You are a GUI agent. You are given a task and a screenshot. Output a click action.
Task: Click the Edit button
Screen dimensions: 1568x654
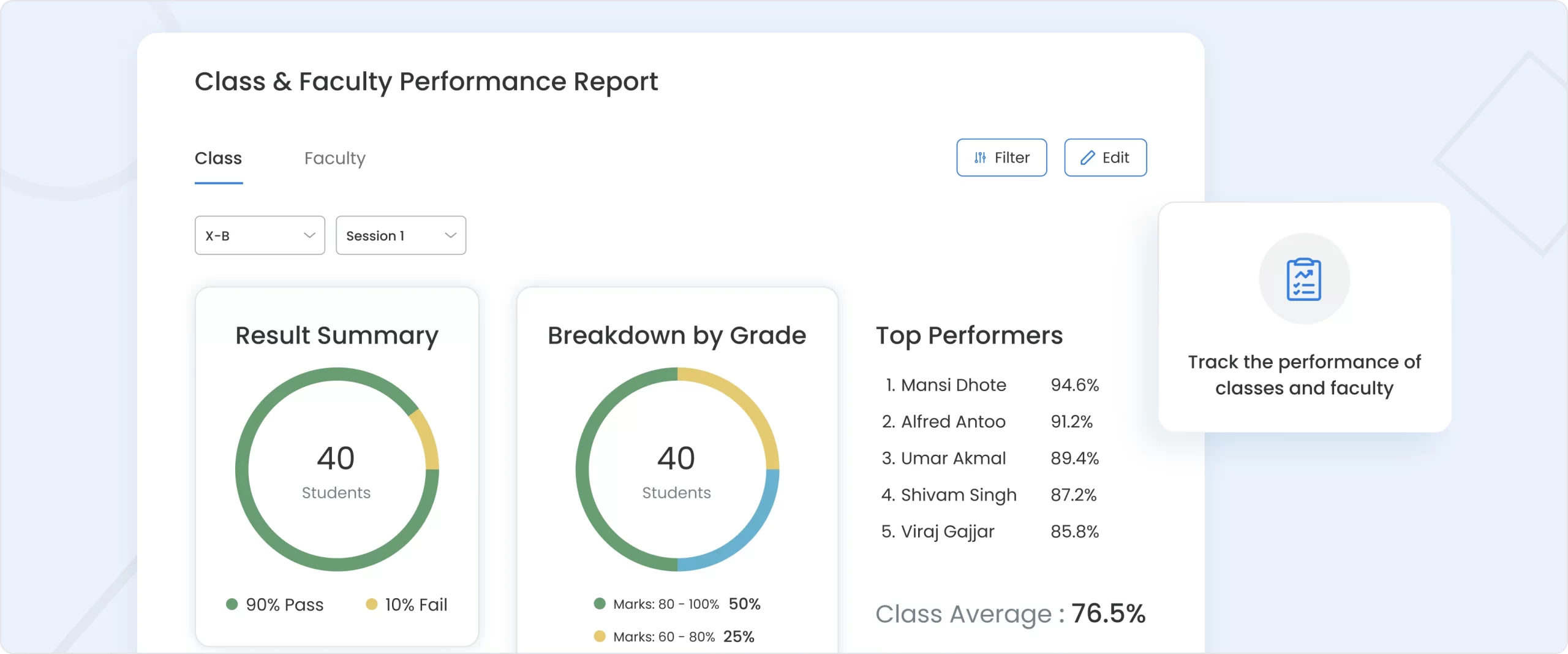point(1105,158)
